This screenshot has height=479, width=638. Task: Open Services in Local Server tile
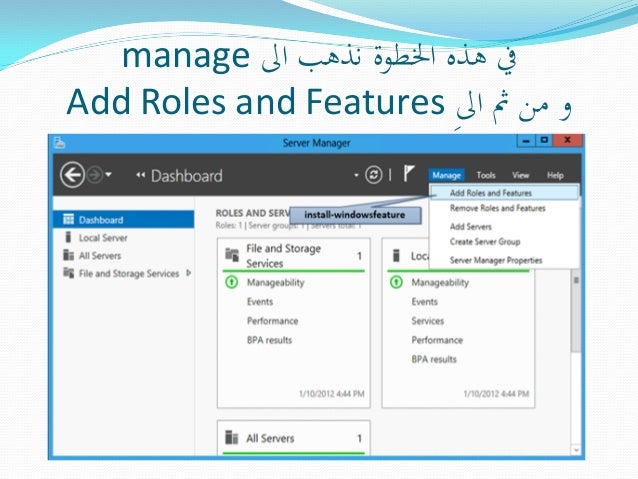[427, 321]
